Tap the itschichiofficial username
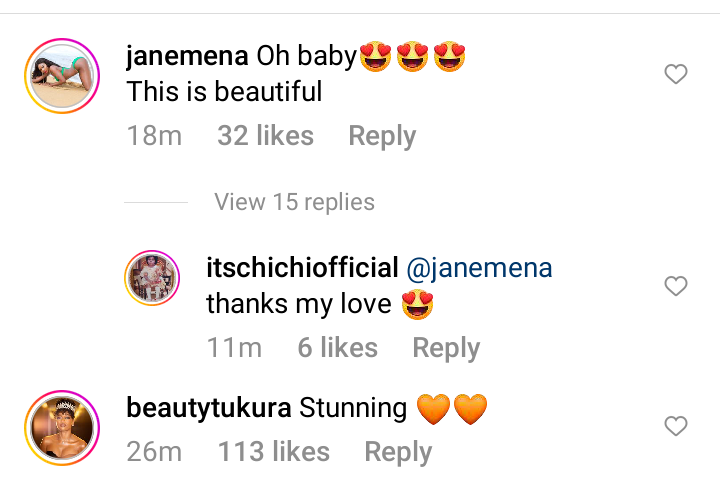Viewport: 720px width, 490px height. pos(302,269)
